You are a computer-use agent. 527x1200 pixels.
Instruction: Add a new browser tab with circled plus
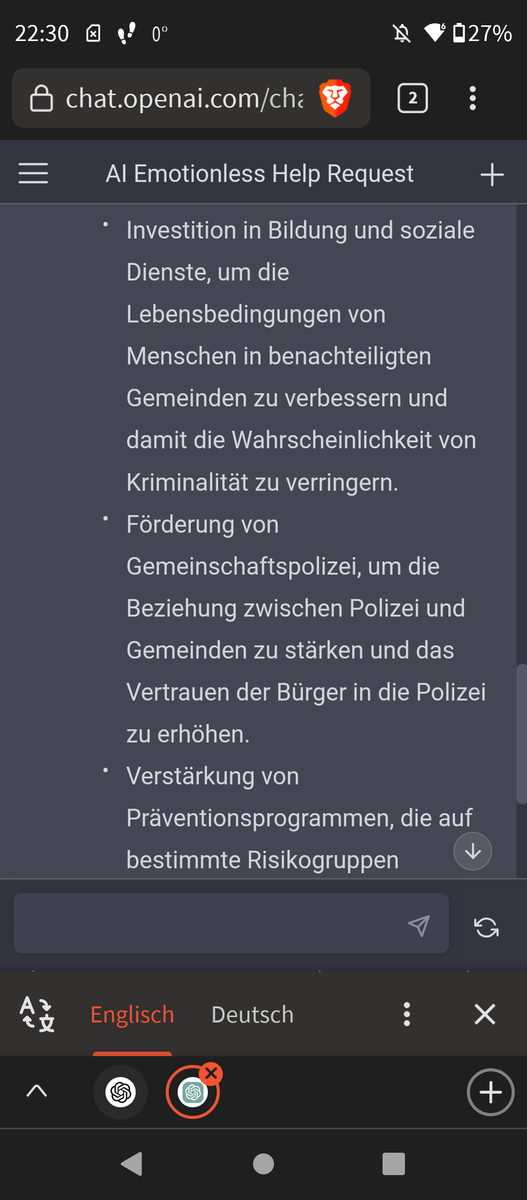coord(490,1092)
